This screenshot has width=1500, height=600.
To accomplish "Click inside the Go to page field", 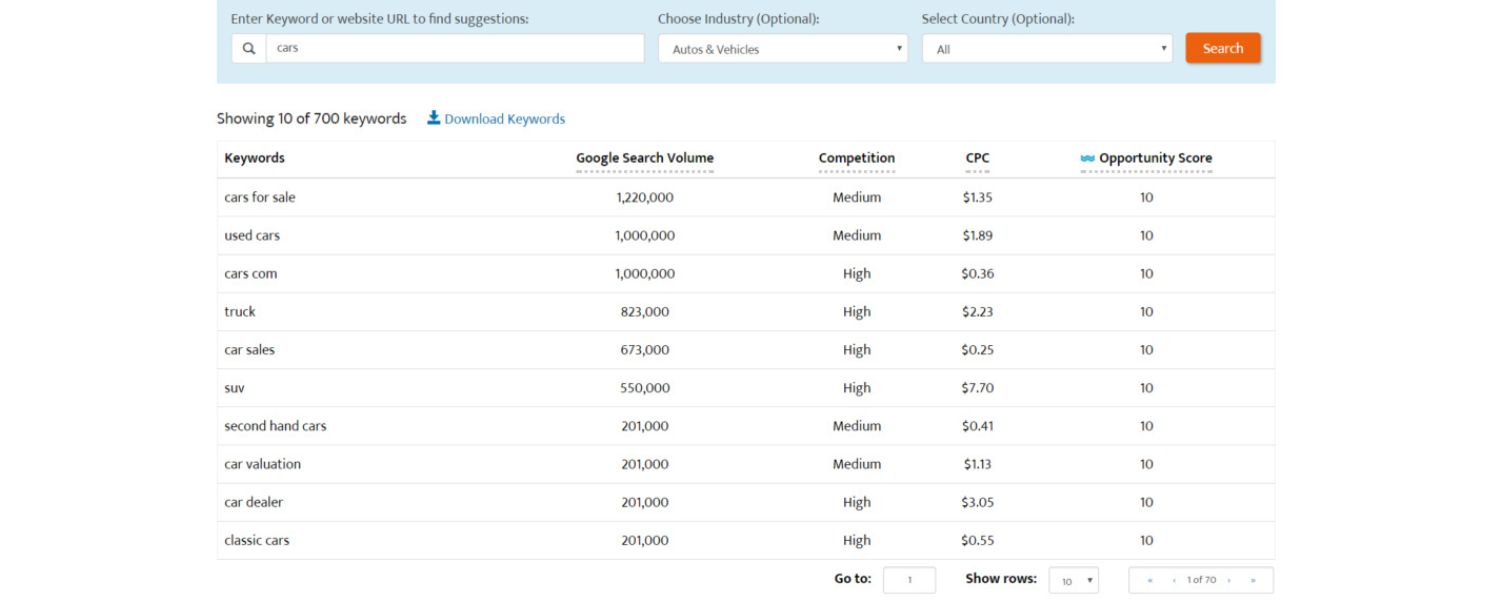I will coord(908,579).
